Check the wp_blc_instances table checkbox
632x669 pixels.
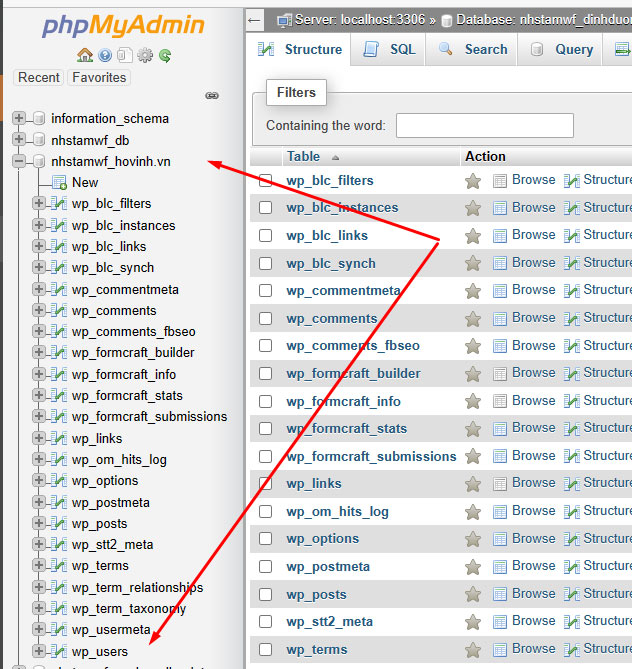tap(265, 208)
